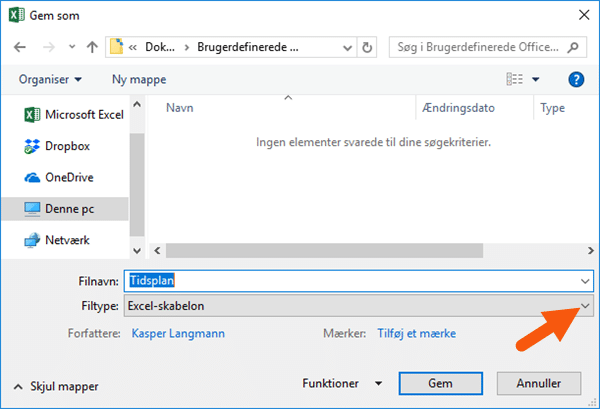Open the Funktioner tools dropdown
Screen dimensions: 600x409
point(342,383)
